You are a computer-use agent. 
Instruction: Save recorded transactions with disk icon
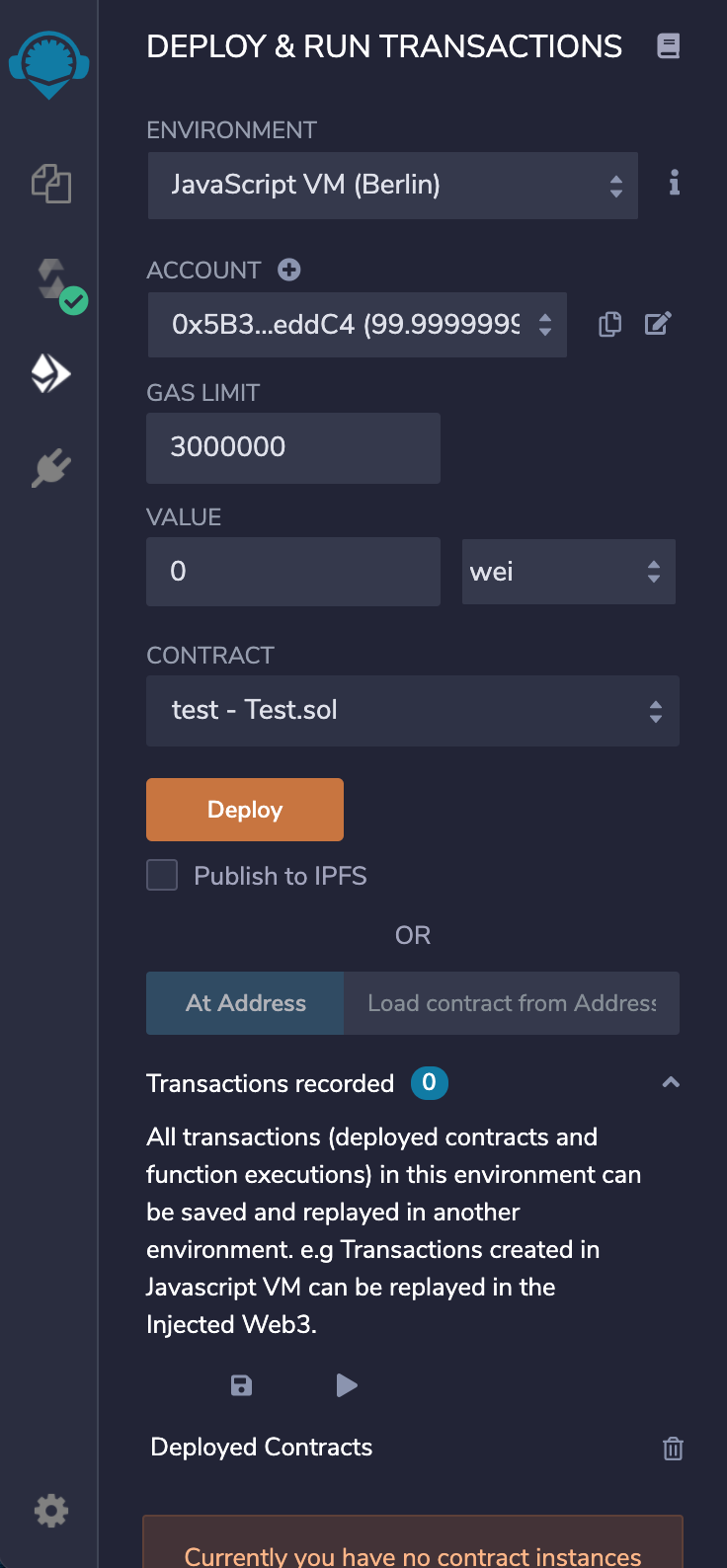(x=241, y=1384)
